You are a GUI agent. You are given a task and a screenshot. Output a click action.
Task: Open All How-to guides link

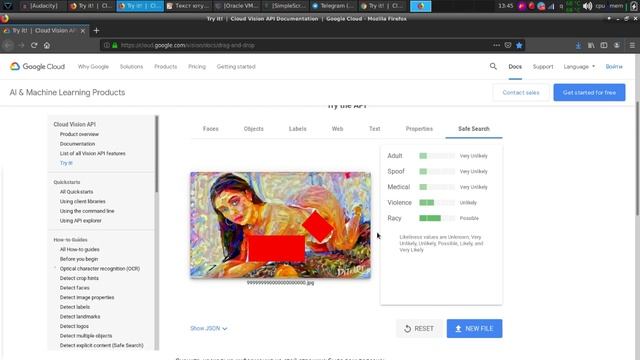80,249
